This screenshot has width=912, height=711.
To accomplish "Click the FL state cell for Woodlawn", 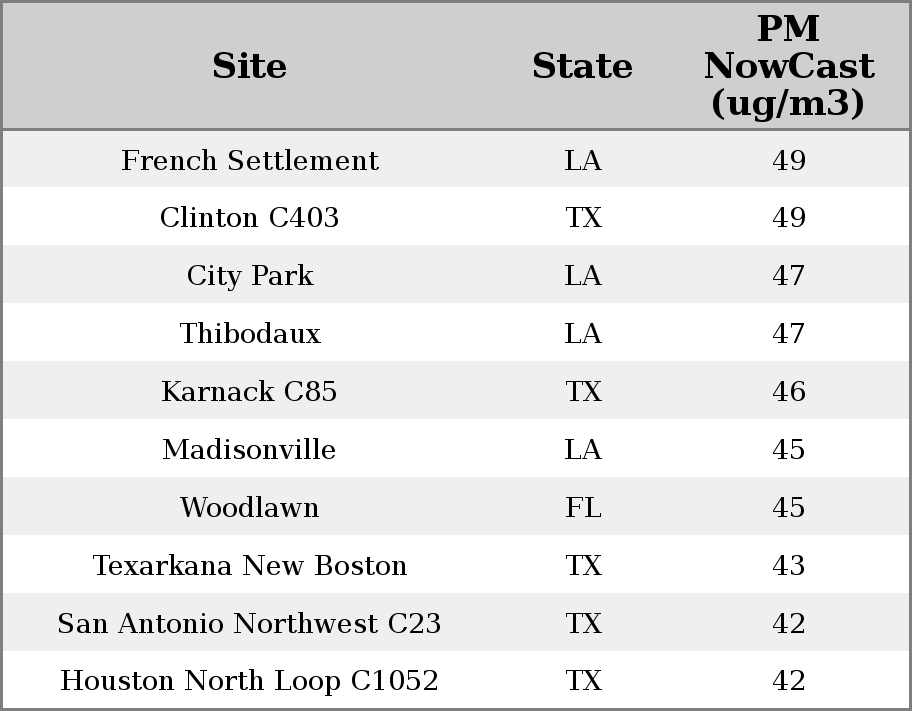I will point(583,508).
